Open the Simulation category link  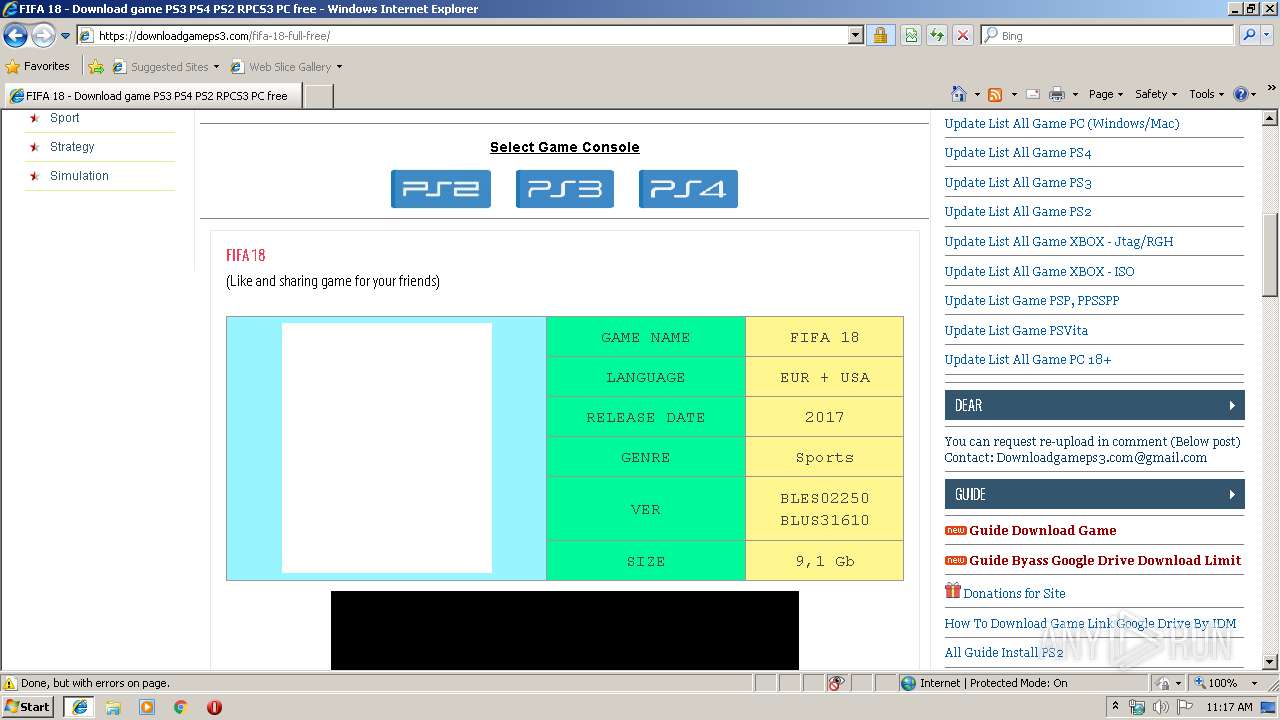79,176
